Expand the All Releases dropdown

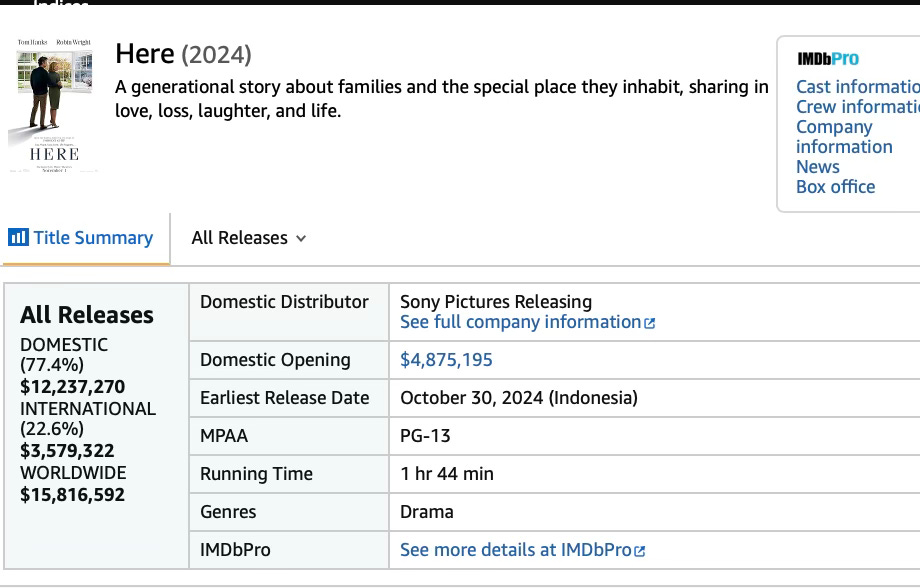click(x=249, y=238)
